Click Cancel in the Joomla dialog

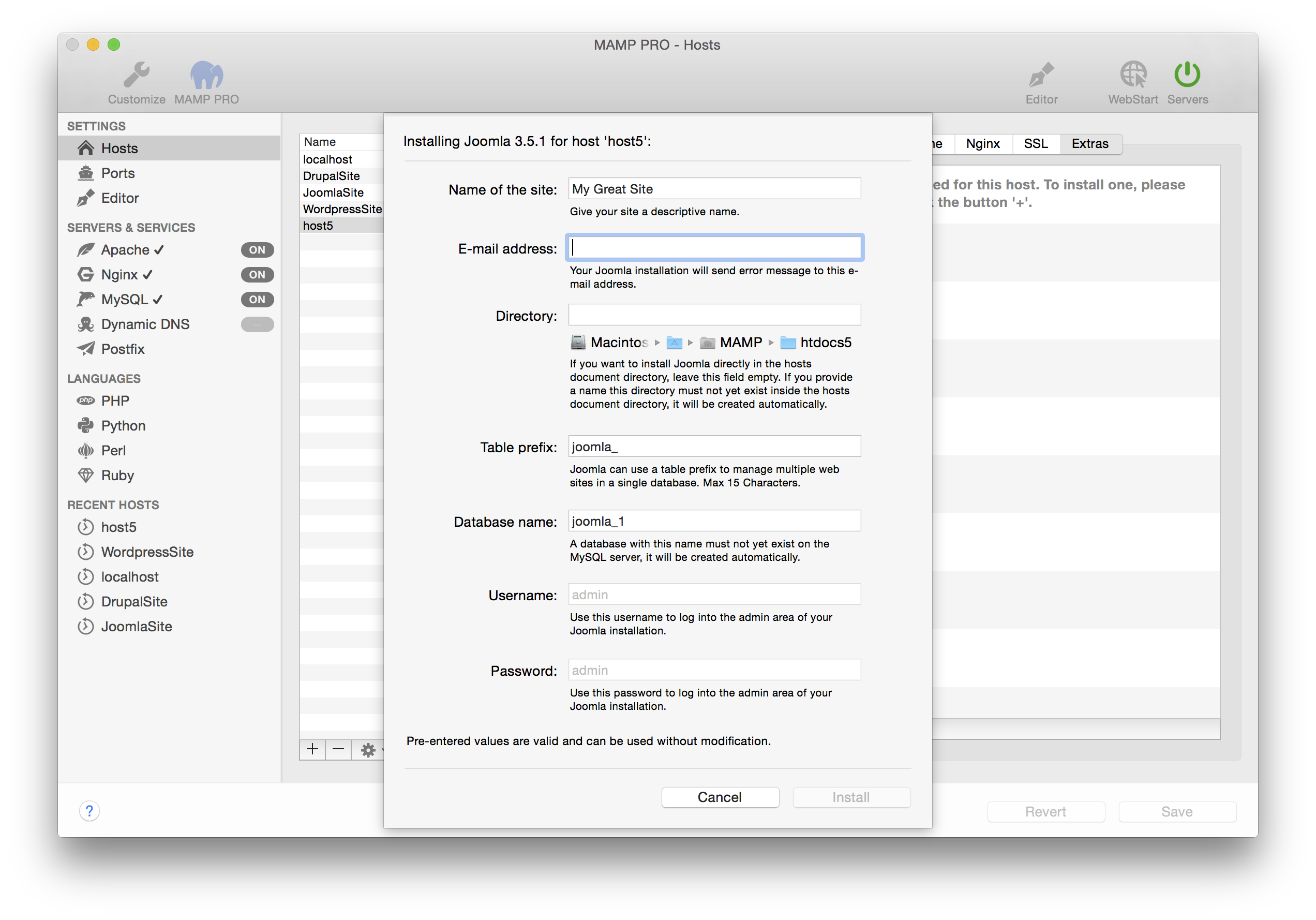[720, 797]
